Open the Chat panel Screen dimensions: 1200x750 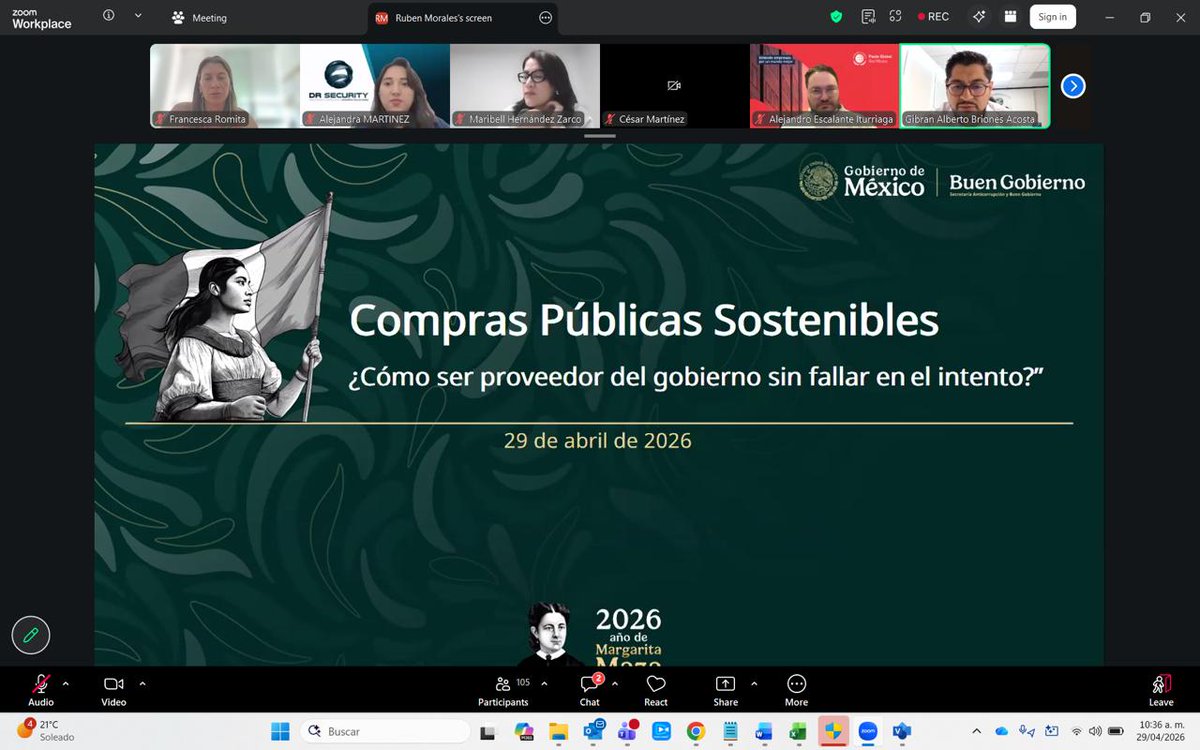[x=590, y=689]
